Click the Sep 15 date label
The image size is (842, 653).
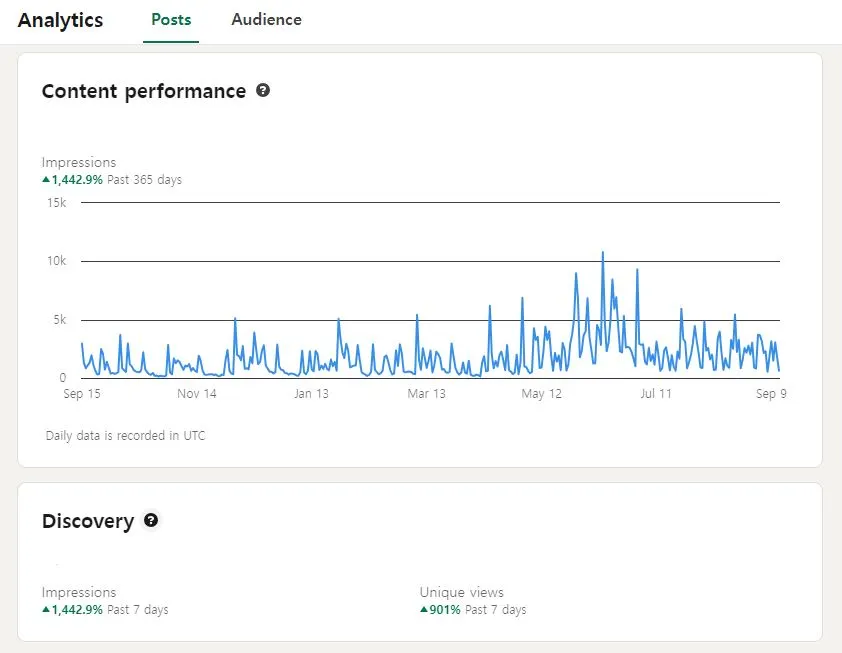pyautogui.click(x=82, y=394)
